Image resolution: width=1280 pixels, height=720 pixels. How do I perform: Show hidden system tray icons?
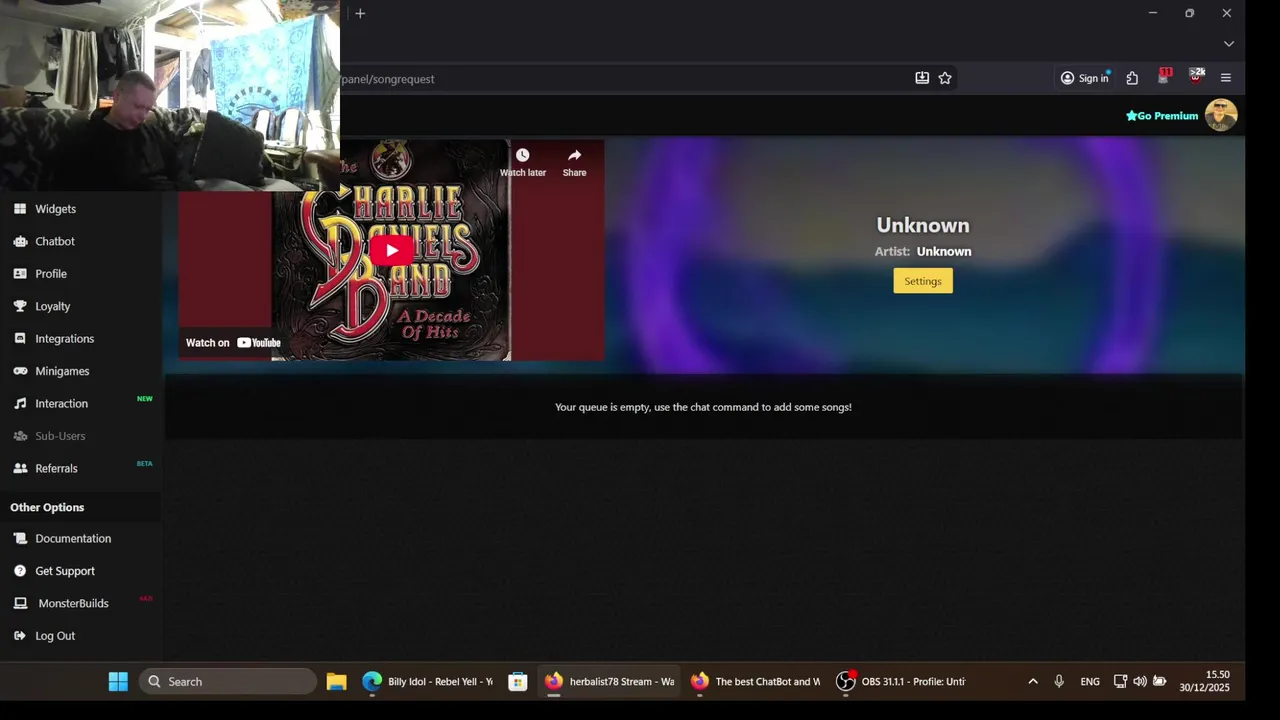pos(1033,682)
